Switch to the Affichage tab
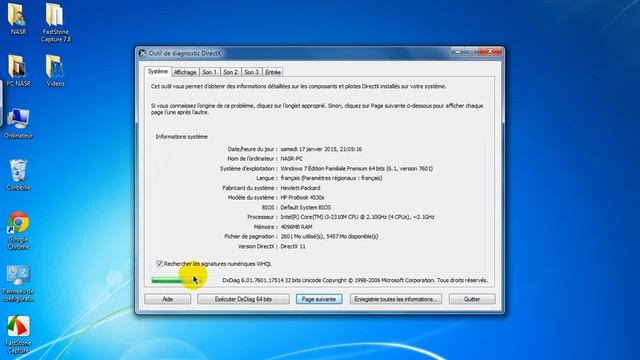The image size is (640, 360). click(x=185, y=72)
